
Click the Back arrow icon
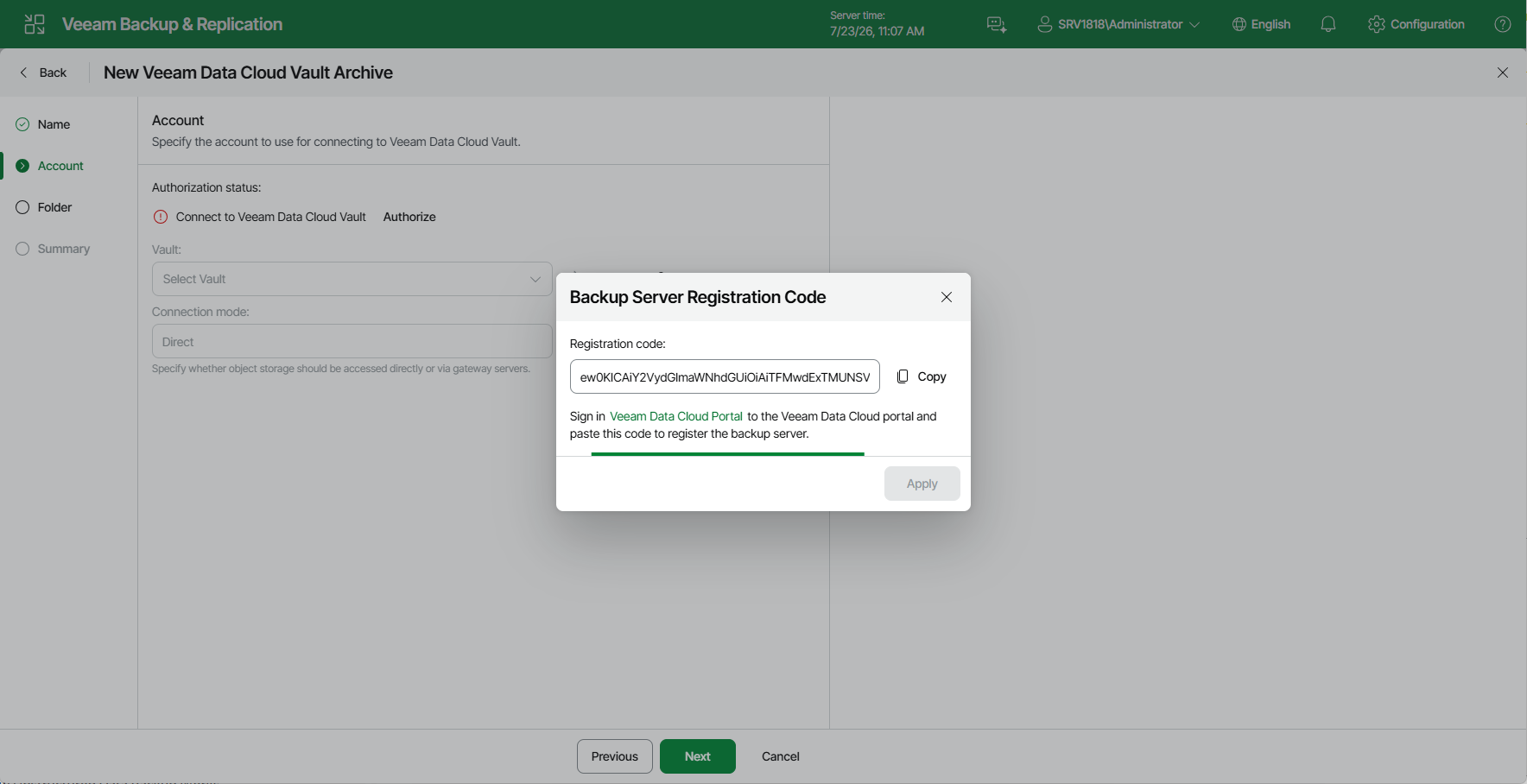[23, 73]
